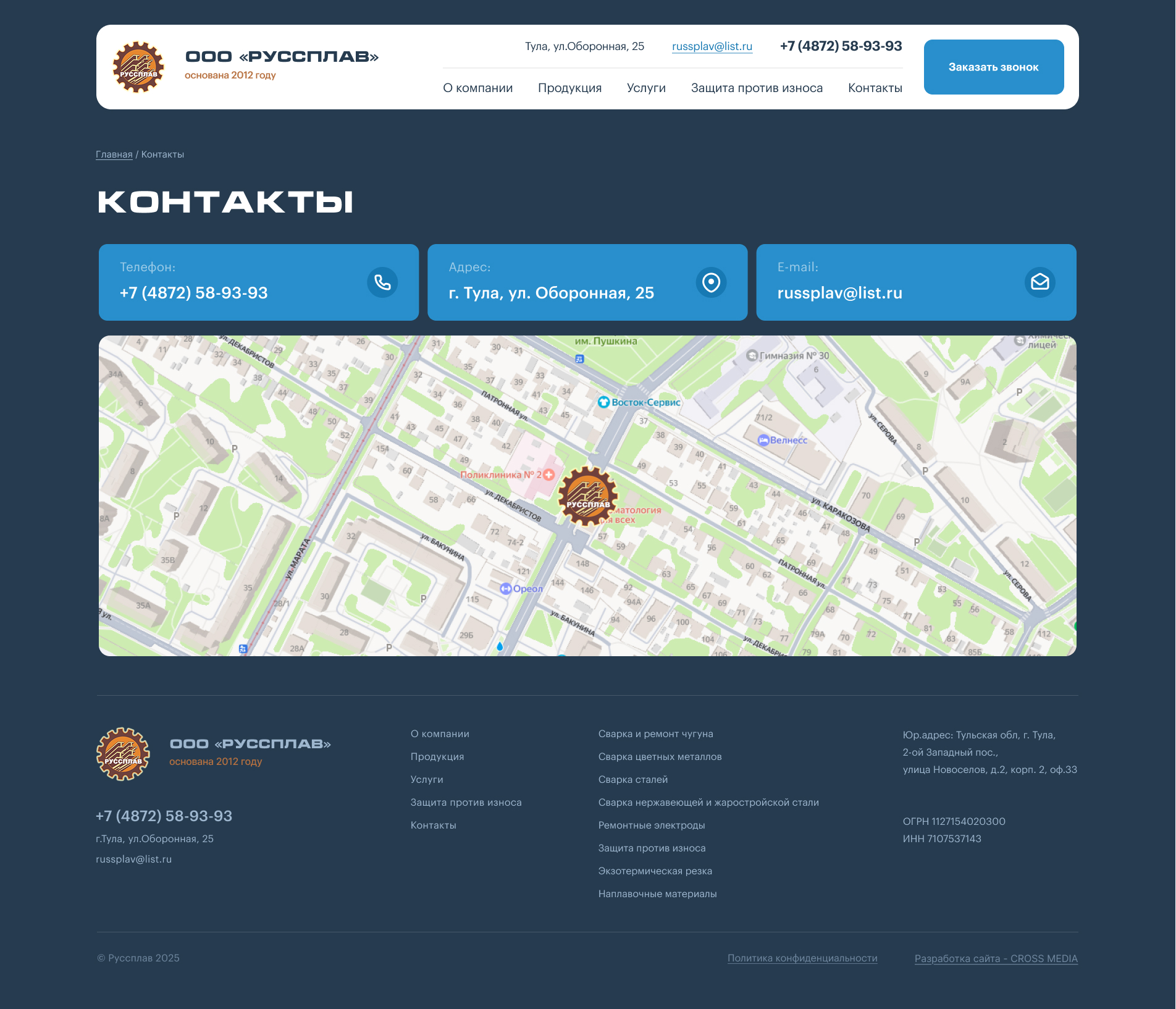The height and width of the screenshot is (1009, 1176).
Task: Click the Руссплав gear logo in footer
Action: click(x=123, y=754)
